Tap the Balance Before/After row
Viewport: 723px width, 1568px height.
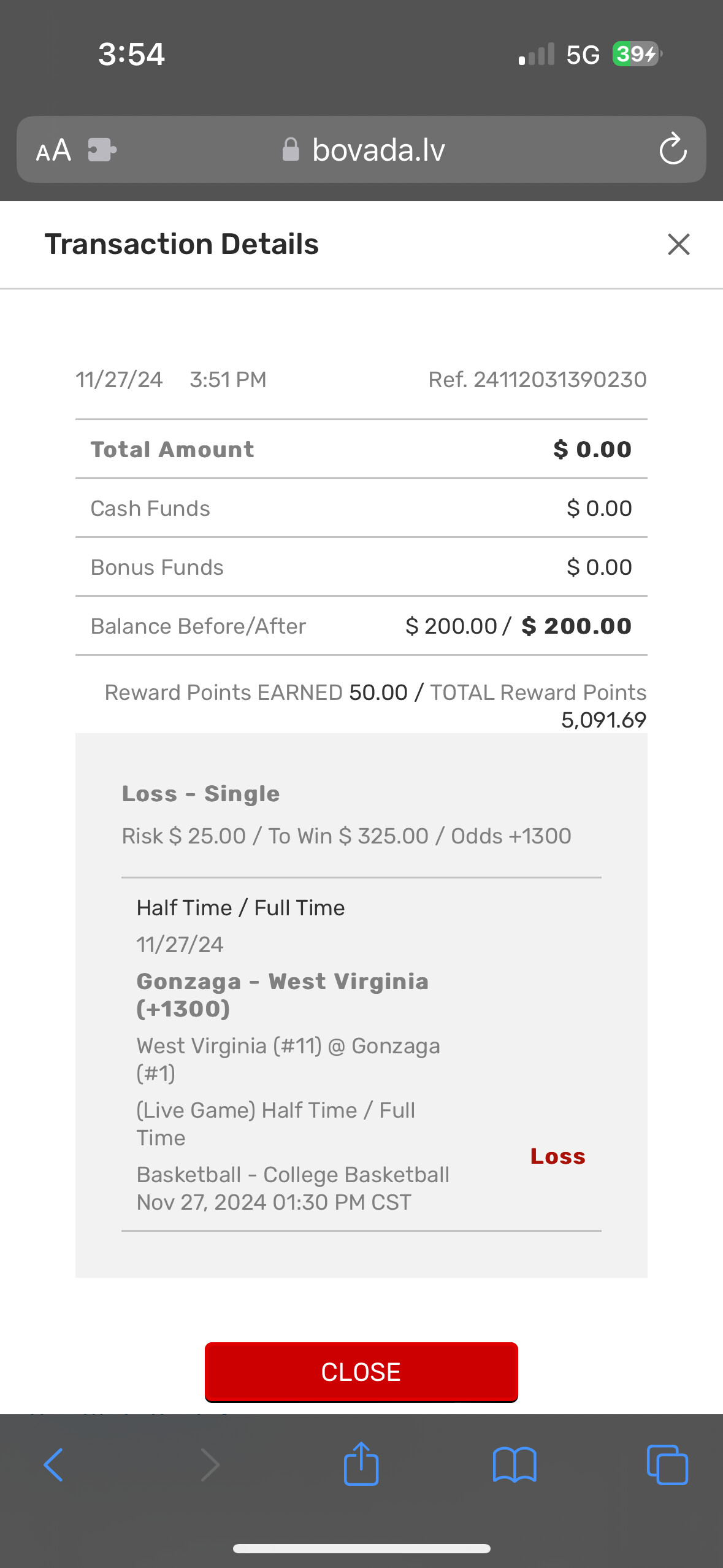pos(361,626)
